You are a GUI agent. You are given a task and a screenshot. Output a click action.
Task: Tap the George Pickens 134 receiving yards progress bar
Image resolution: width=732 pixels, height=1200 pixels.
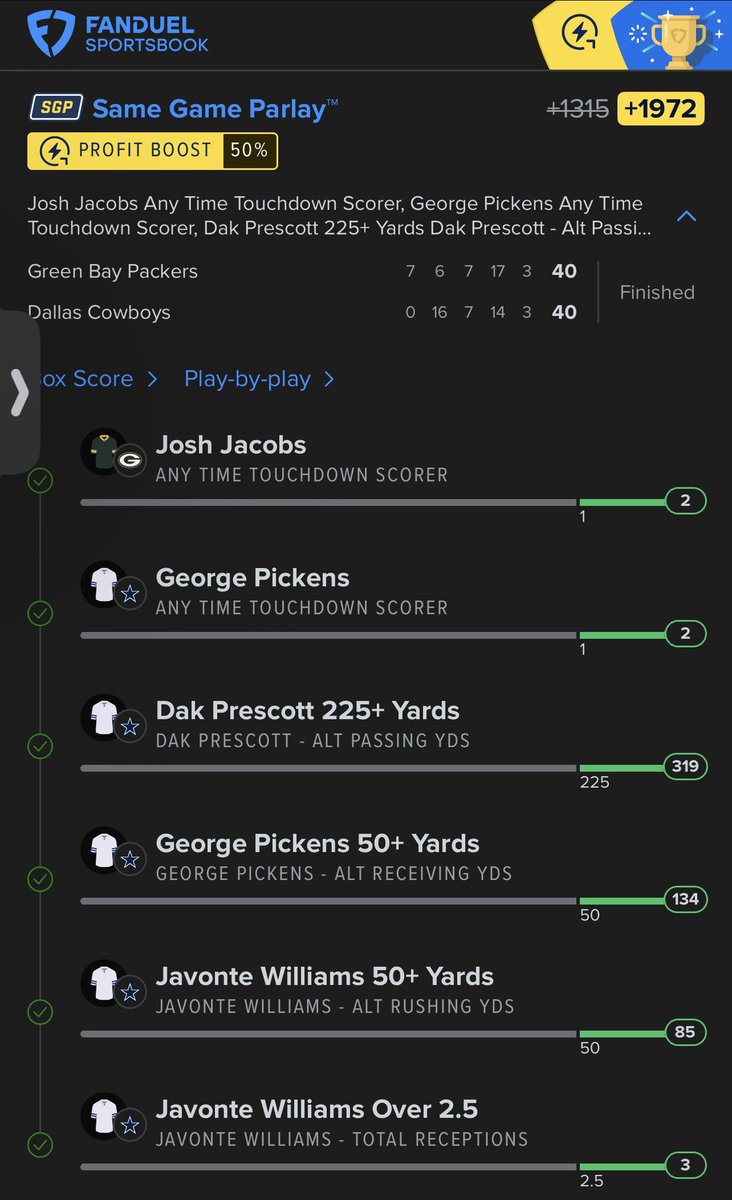tap(393, 900)
